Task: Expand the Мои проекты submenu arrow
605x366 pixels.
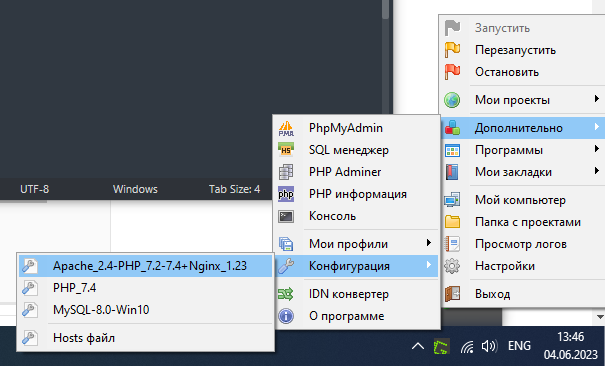Action: [x=597, y=99]
